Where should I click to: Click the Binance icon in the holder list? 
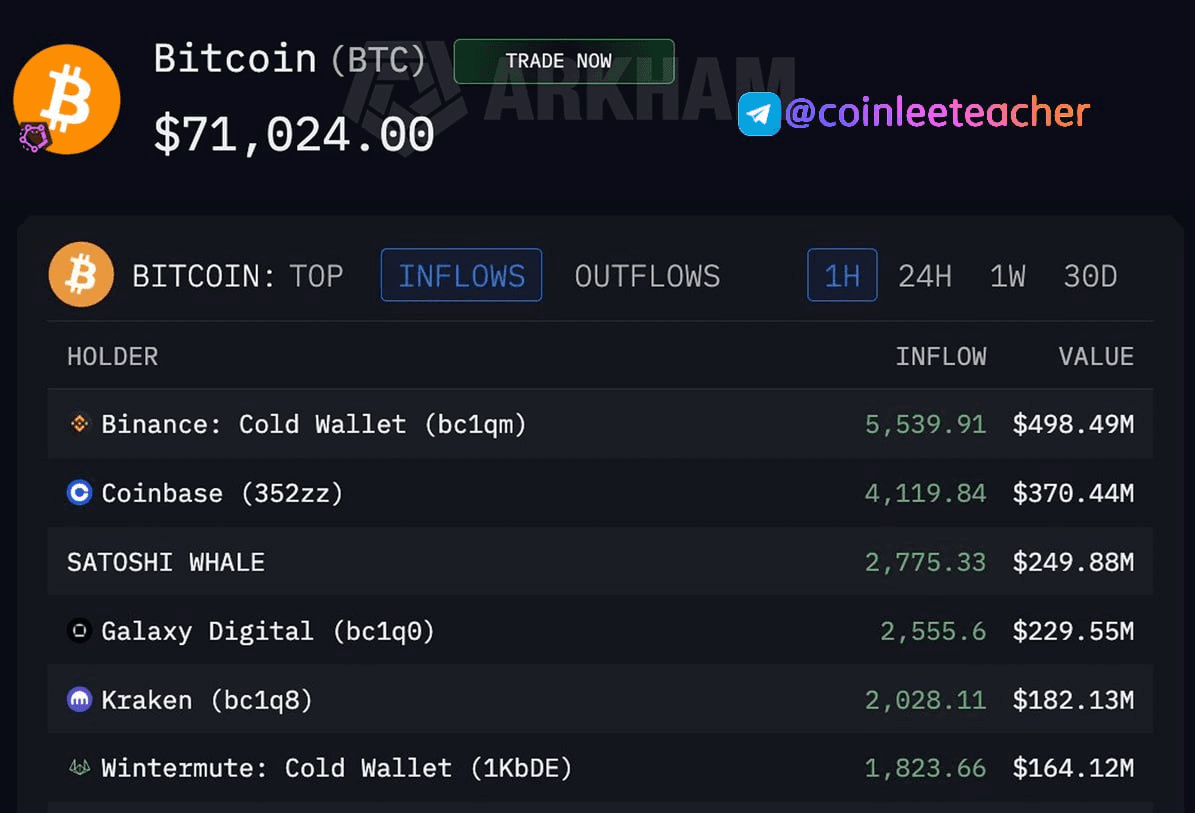point(79,424)
